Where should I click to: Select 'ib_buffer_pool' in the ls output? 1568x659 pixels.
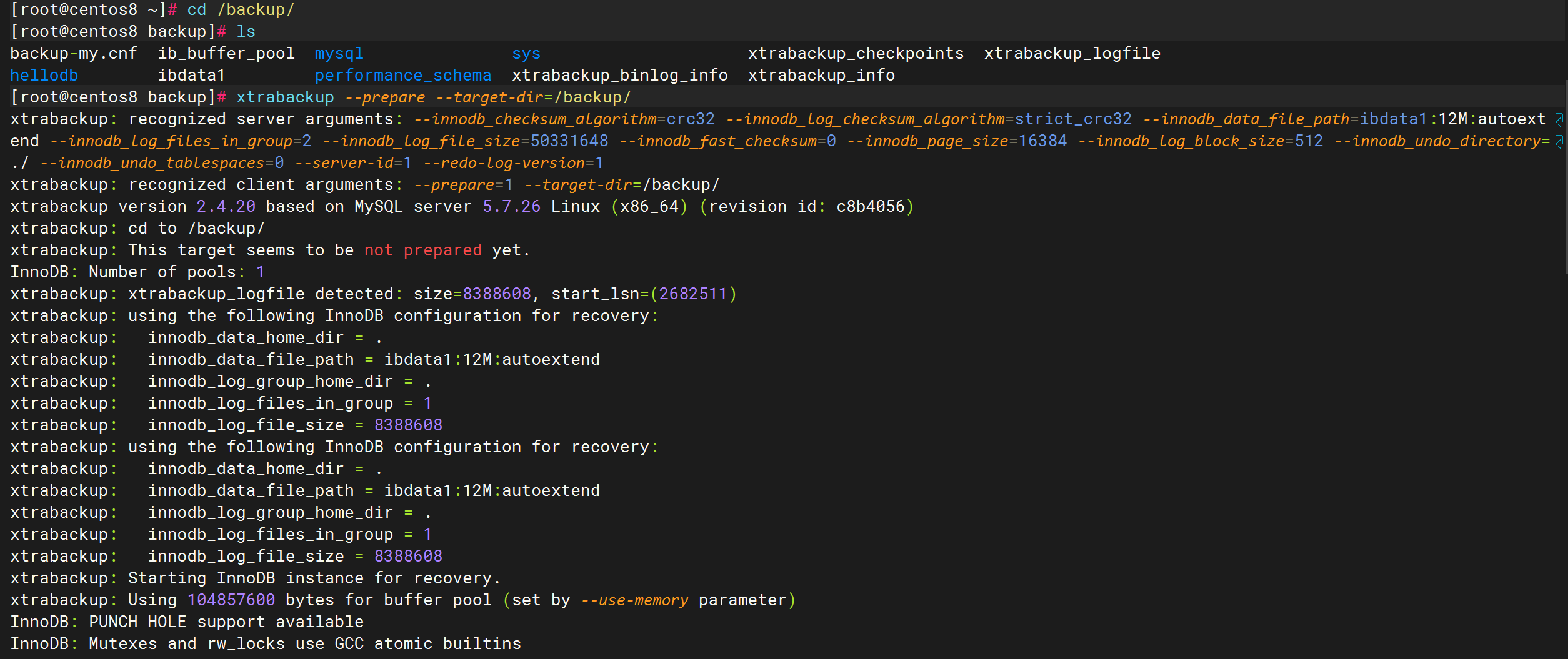click(226, 54)
